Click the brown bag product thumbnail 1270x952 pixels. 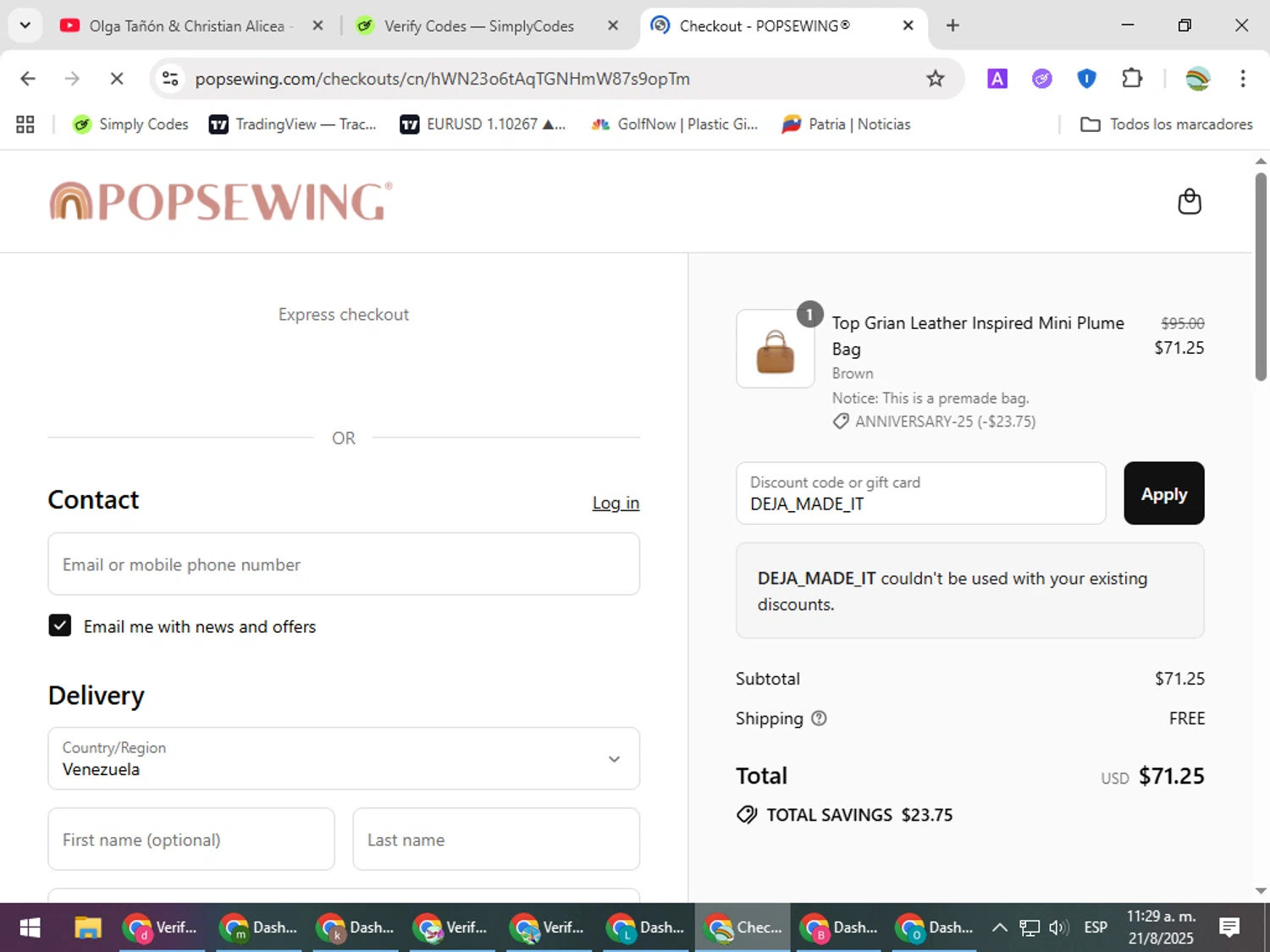pos(776,349)
